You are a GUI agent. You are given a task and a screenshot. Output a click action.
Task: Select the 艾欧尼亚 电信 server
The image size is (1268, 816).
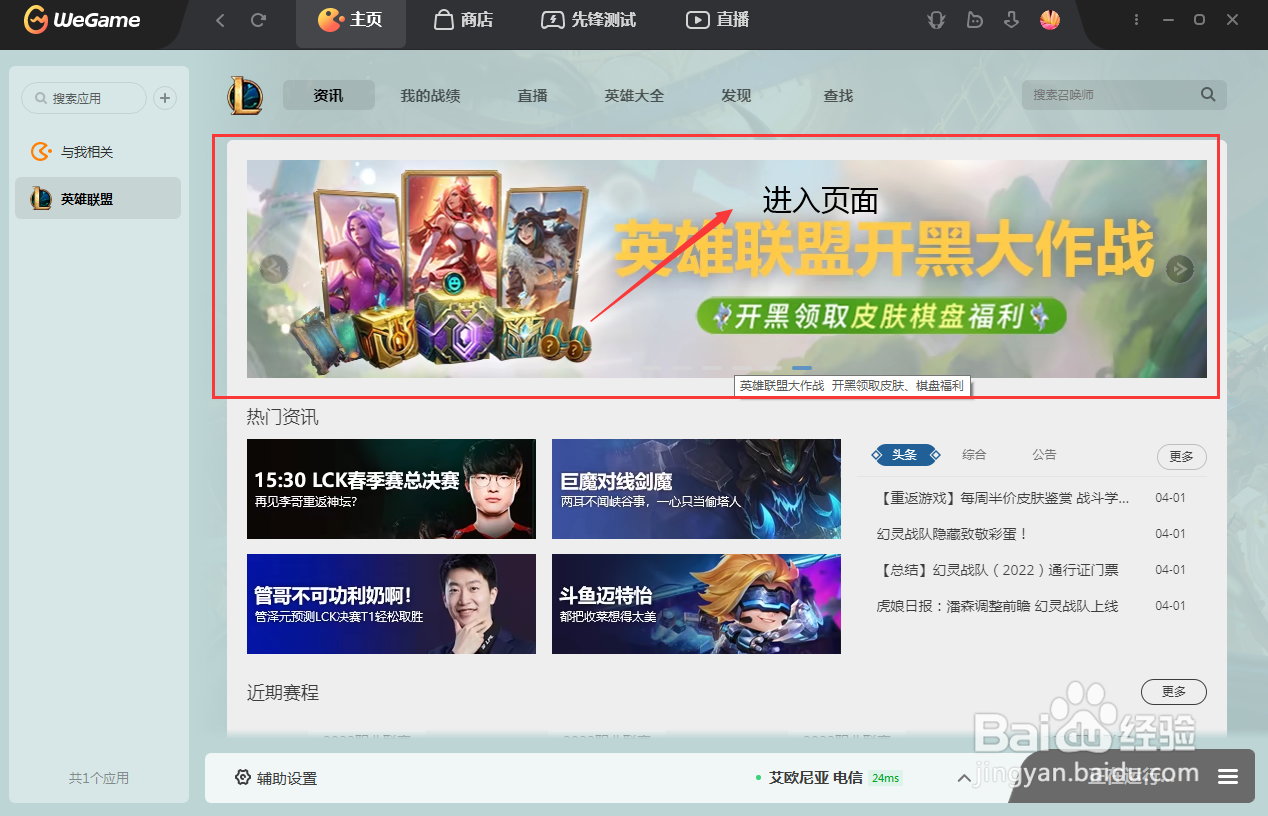point(816,777)
